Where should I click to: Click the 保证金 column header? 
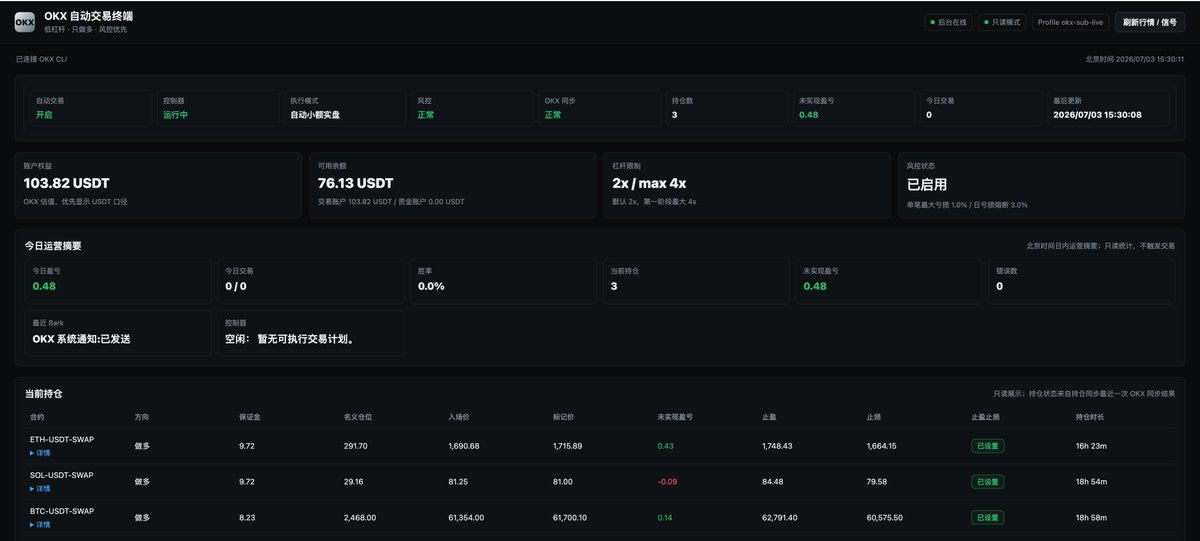pyautogui.click(x=250, y=416)
